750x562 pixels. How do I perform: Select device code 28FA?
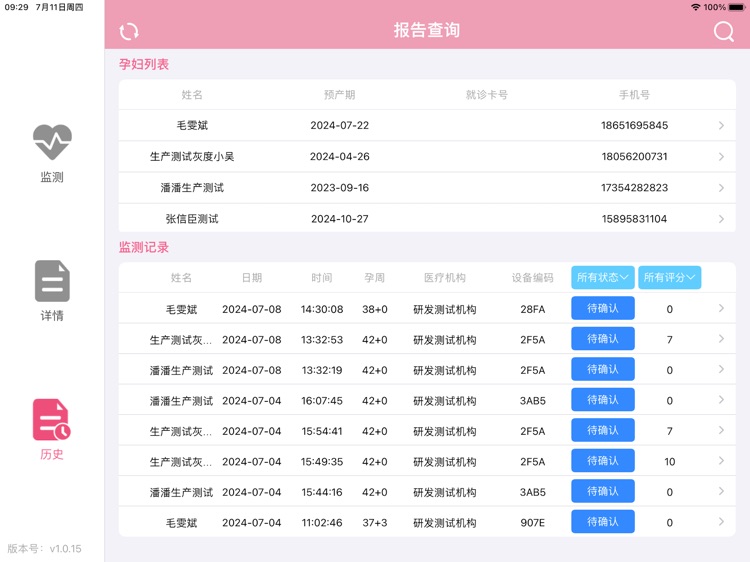pyautogui.click(x=532, y=309)
